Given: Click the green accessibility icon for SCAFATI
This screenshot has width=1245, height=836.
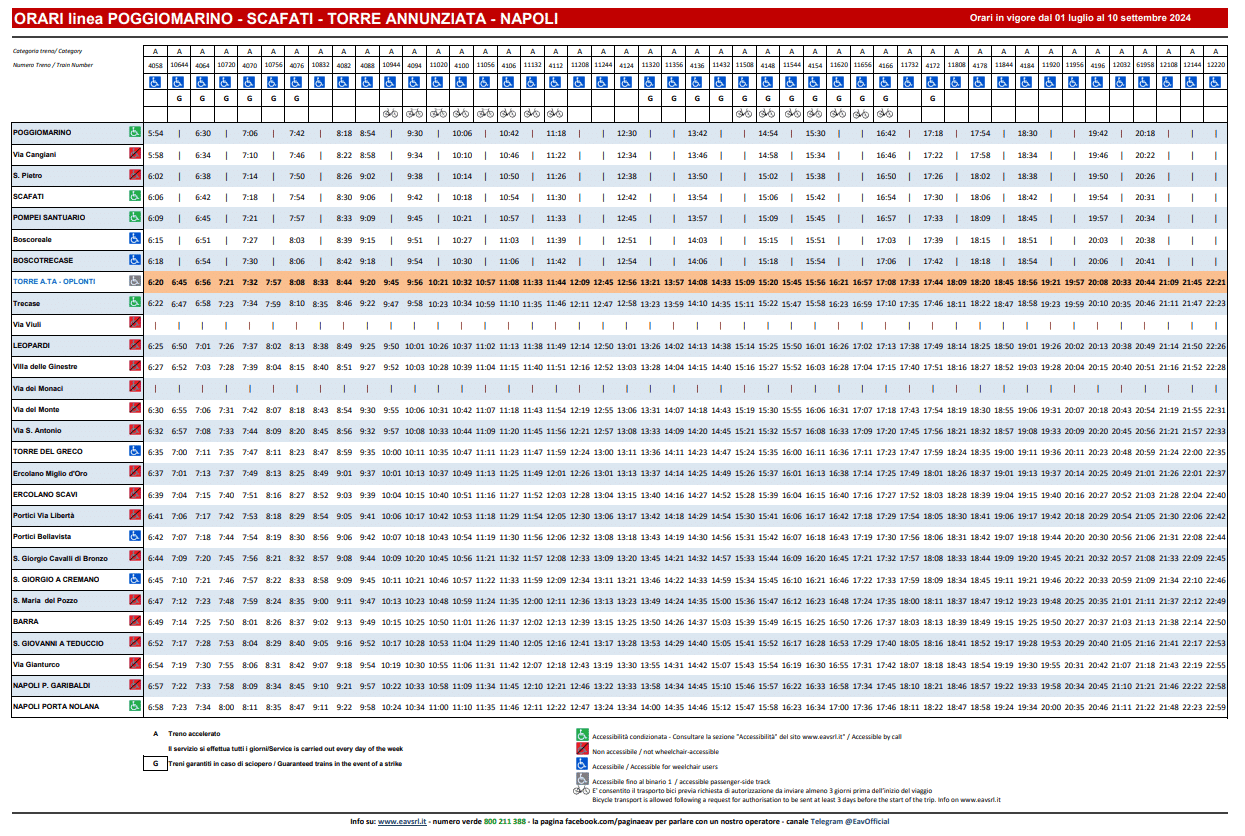Looking at the screenshot, I should pyautogui.click(x=134, y=196).
